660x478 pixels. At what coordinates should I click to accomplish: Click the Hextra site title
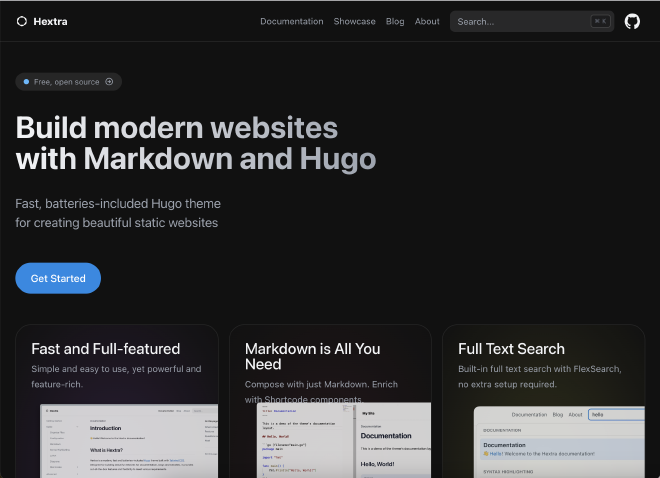(x=50, y=21)
